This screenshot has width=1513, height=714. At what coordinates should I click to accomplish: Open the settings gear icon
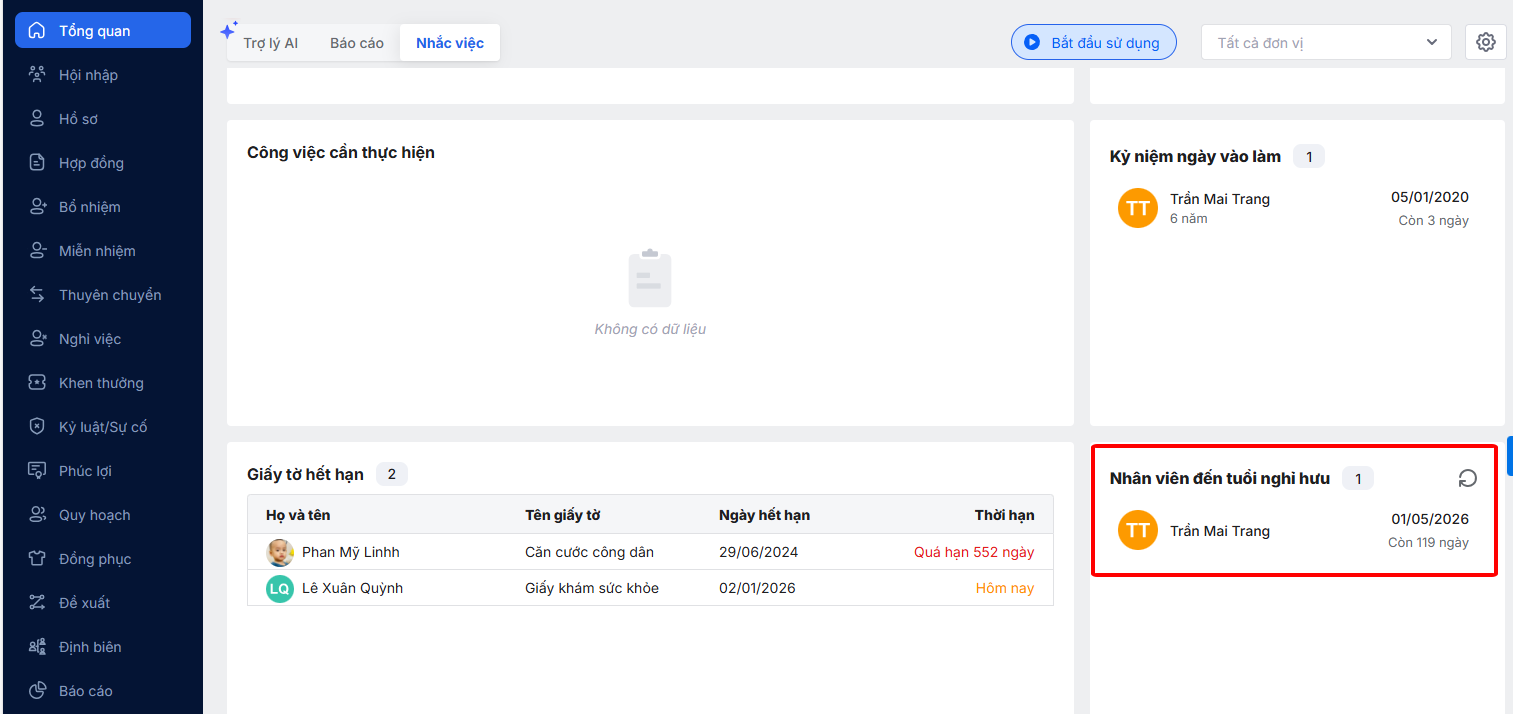click(1485, 43)
